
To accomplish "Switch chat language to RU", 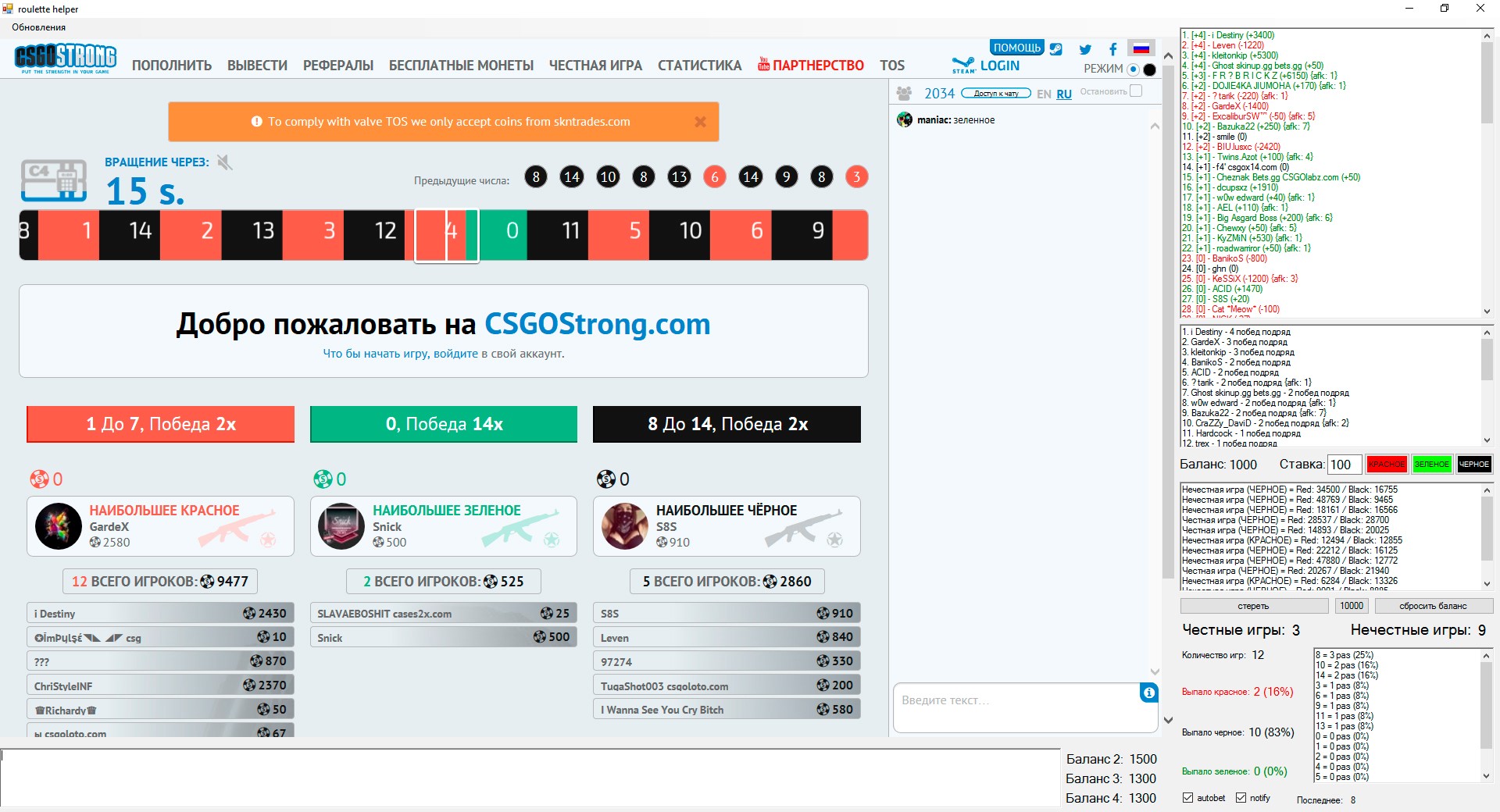I will [x=1064, y=94].
